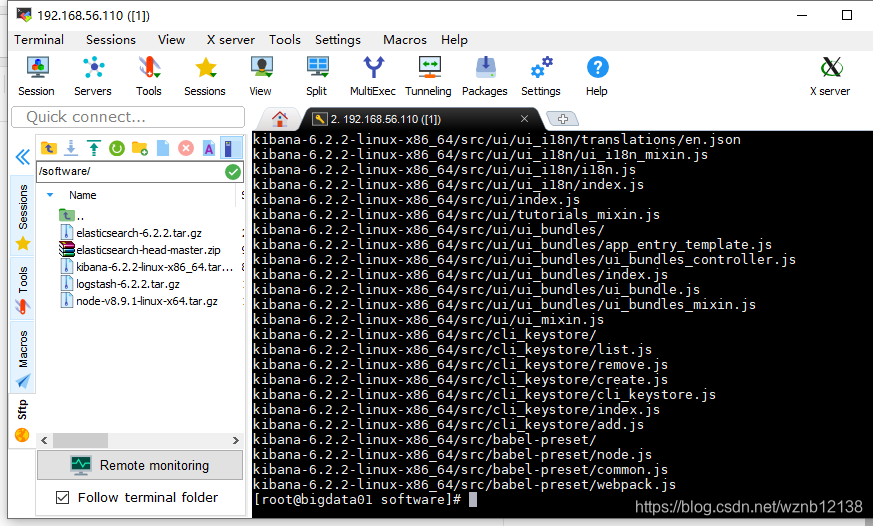Click the file list scroll right arrow
Image resolution: width=873 pixels, height=526 pixels.
pos(236,440)
